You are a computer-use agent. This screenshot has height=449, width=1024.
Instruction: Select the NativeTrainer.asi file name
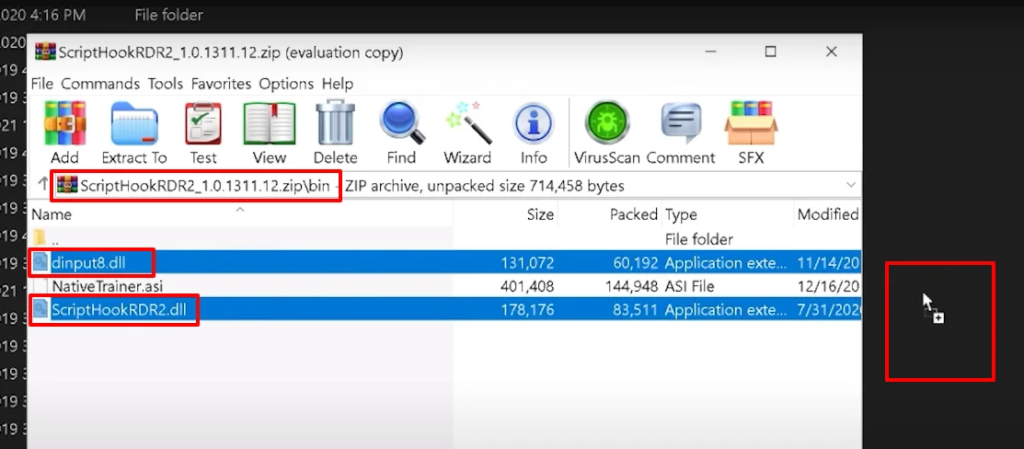107,286
